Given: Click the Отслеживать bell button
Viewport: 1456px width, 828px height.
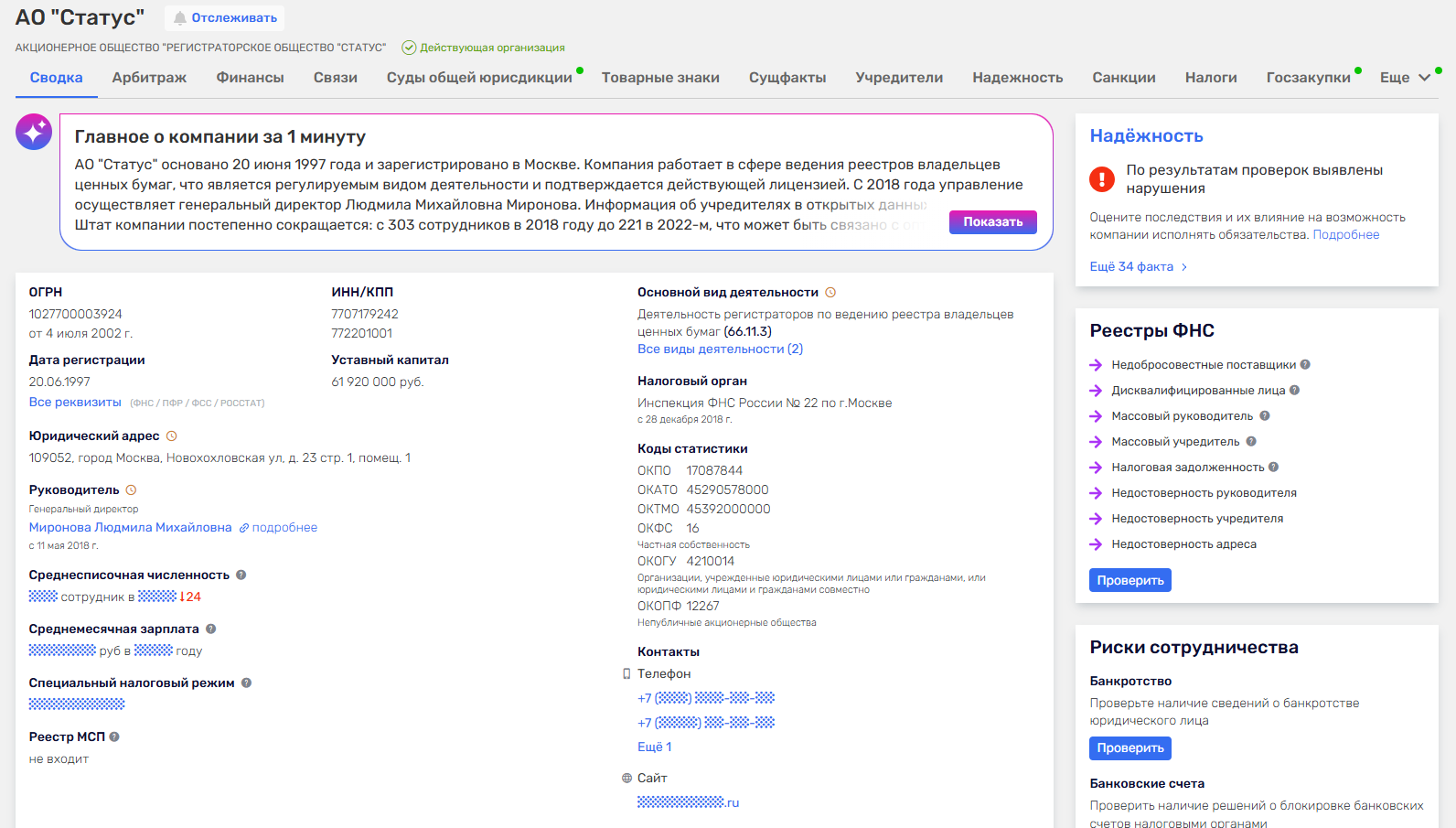Looking at the screenshot, I should tap(224, 18).
